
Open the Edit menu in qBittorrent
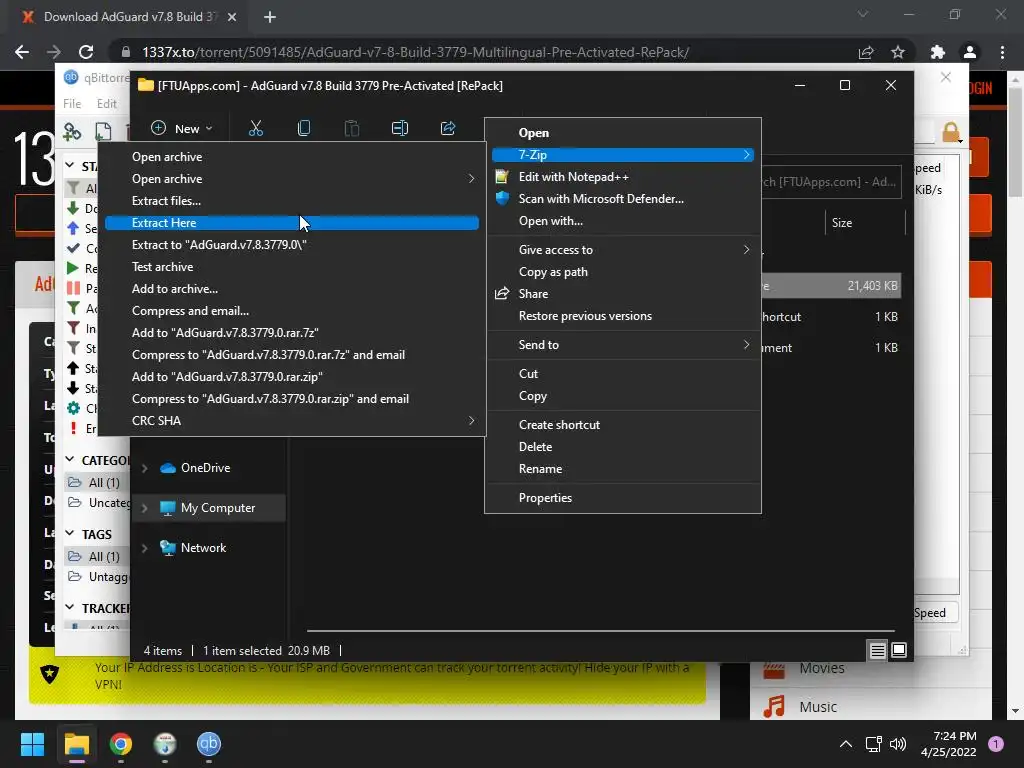point(106,103)
